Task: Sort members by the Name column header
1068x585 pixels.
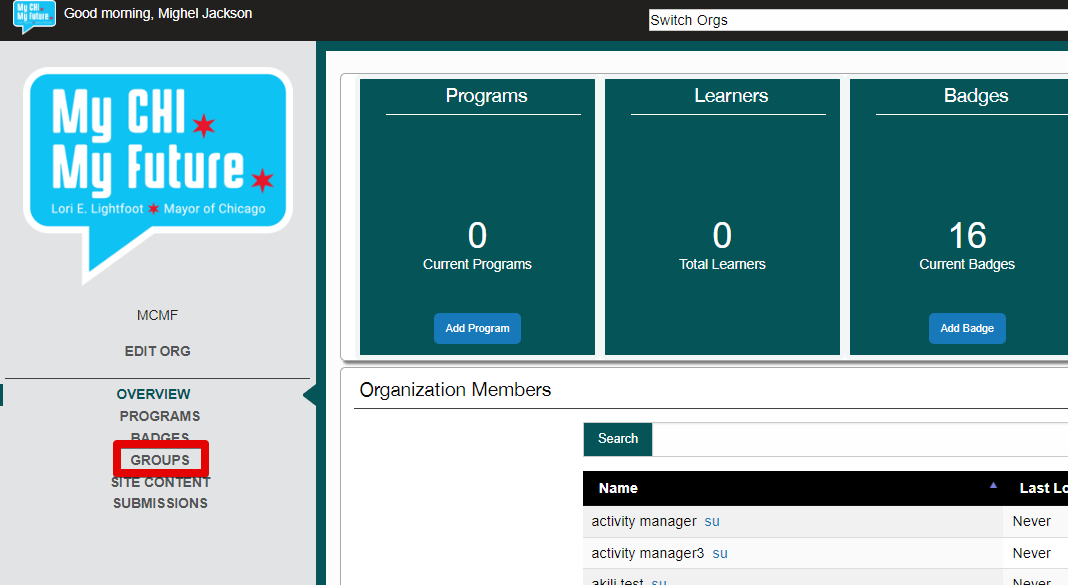Action: (x=618, y=488)
